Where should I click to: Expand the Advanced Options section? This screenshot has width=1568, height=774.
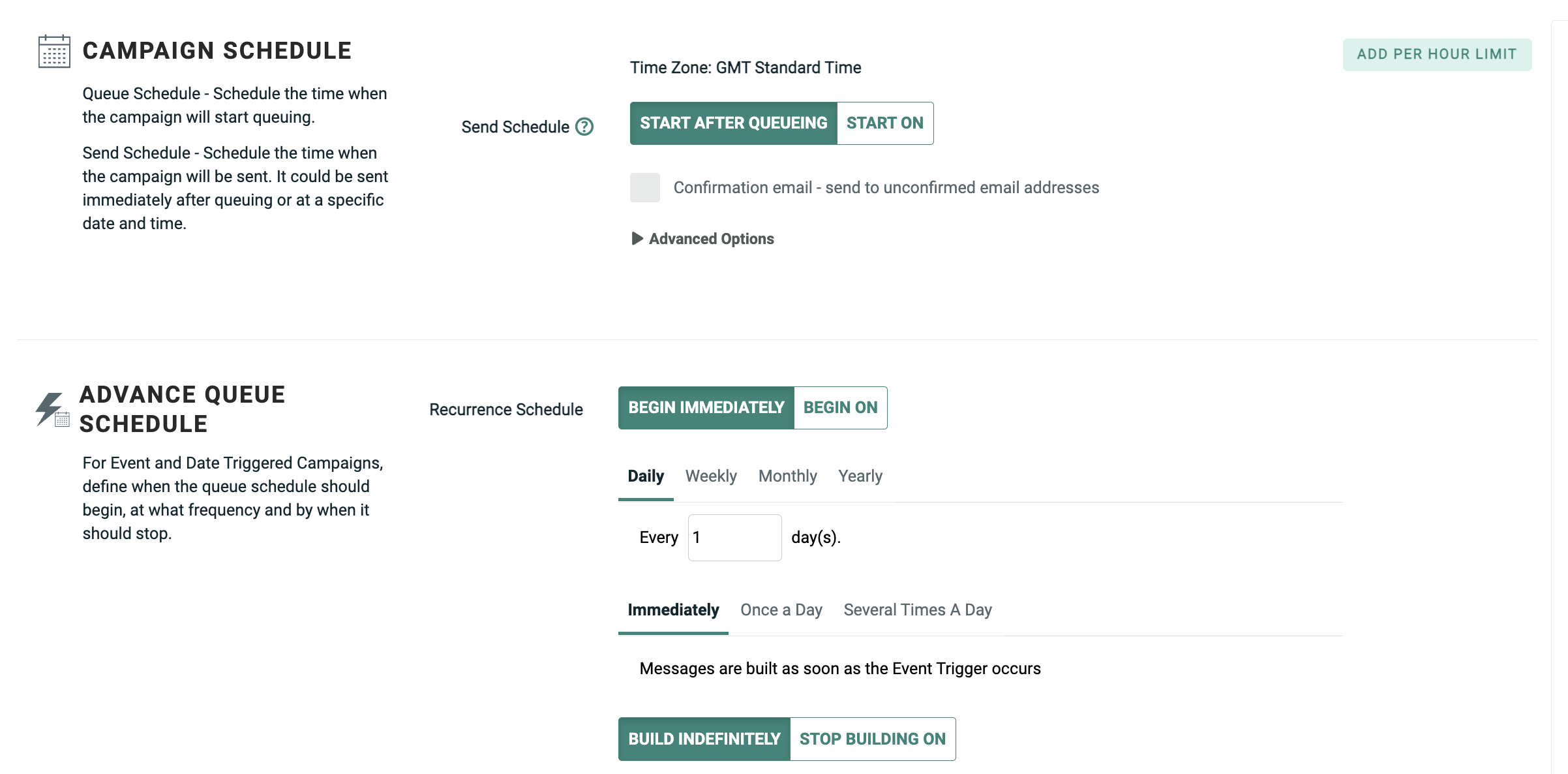pyautogui.click(x=703, y=239)
